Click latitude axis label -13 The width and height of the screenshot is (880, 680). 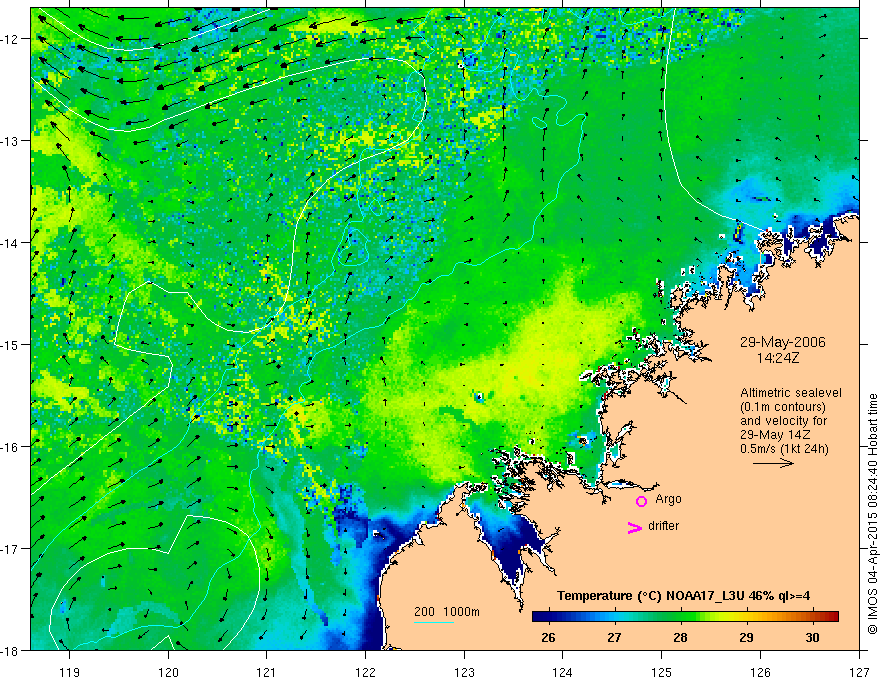tap(10, 141)
